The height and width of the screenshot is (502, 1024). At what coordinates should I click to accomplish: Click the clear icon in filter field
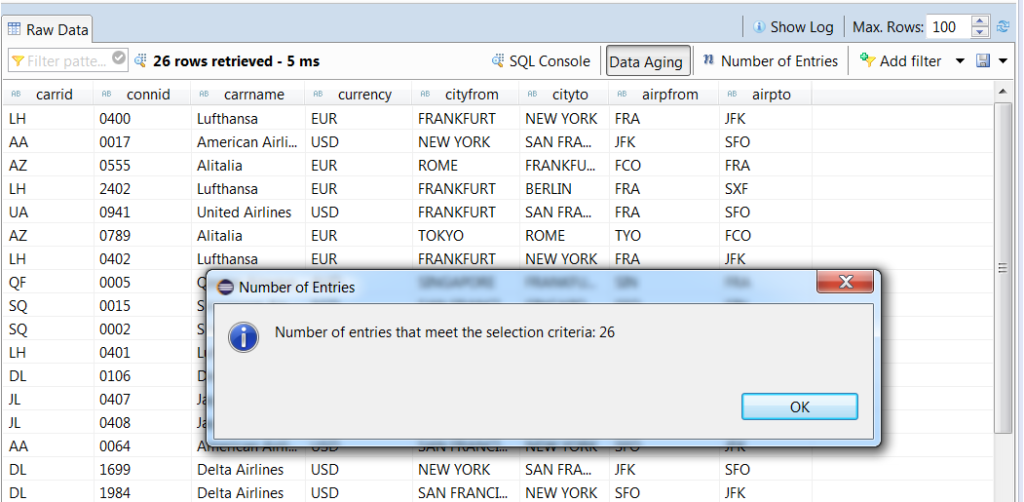tap(119, 59)
